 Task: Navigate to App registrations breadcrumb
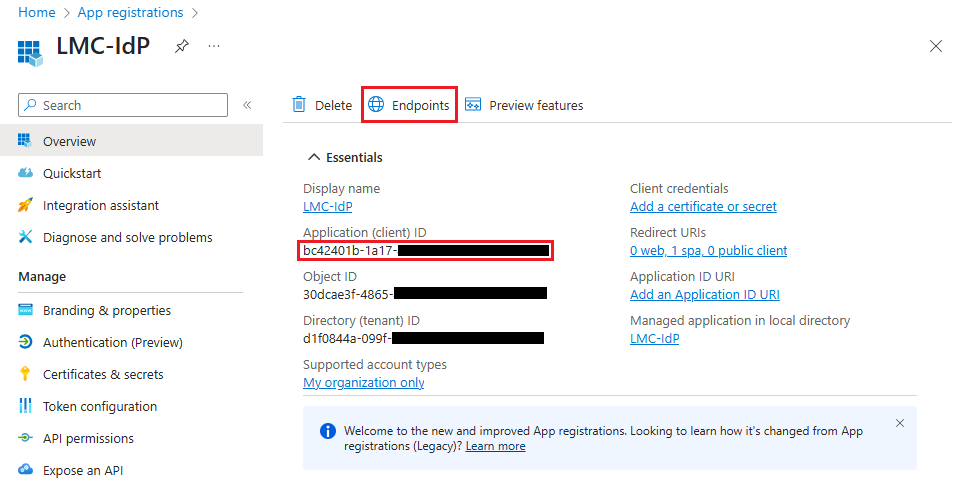coord(130,13)
